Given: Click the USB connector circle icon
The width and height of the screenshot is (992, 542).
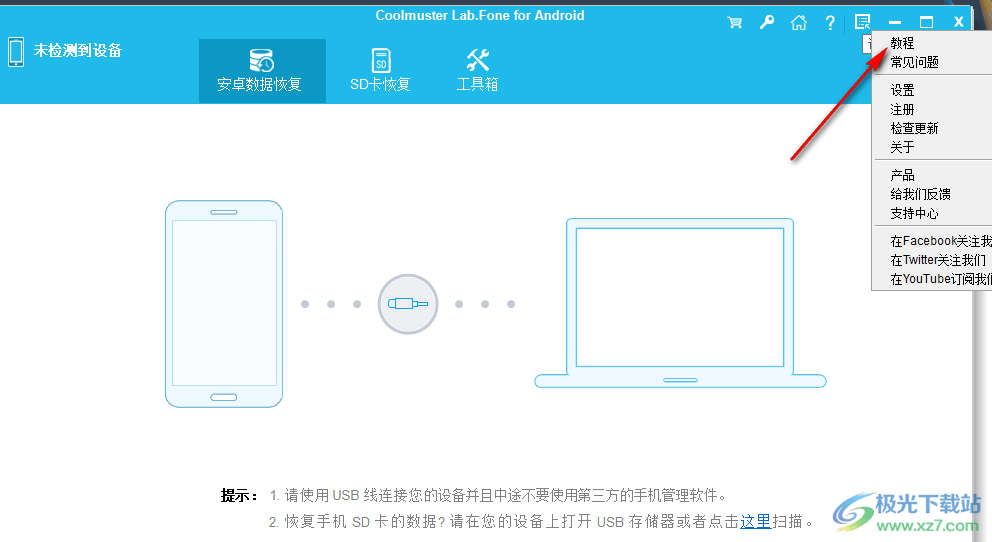Looking at the screenshot, I should click(408, 304).
